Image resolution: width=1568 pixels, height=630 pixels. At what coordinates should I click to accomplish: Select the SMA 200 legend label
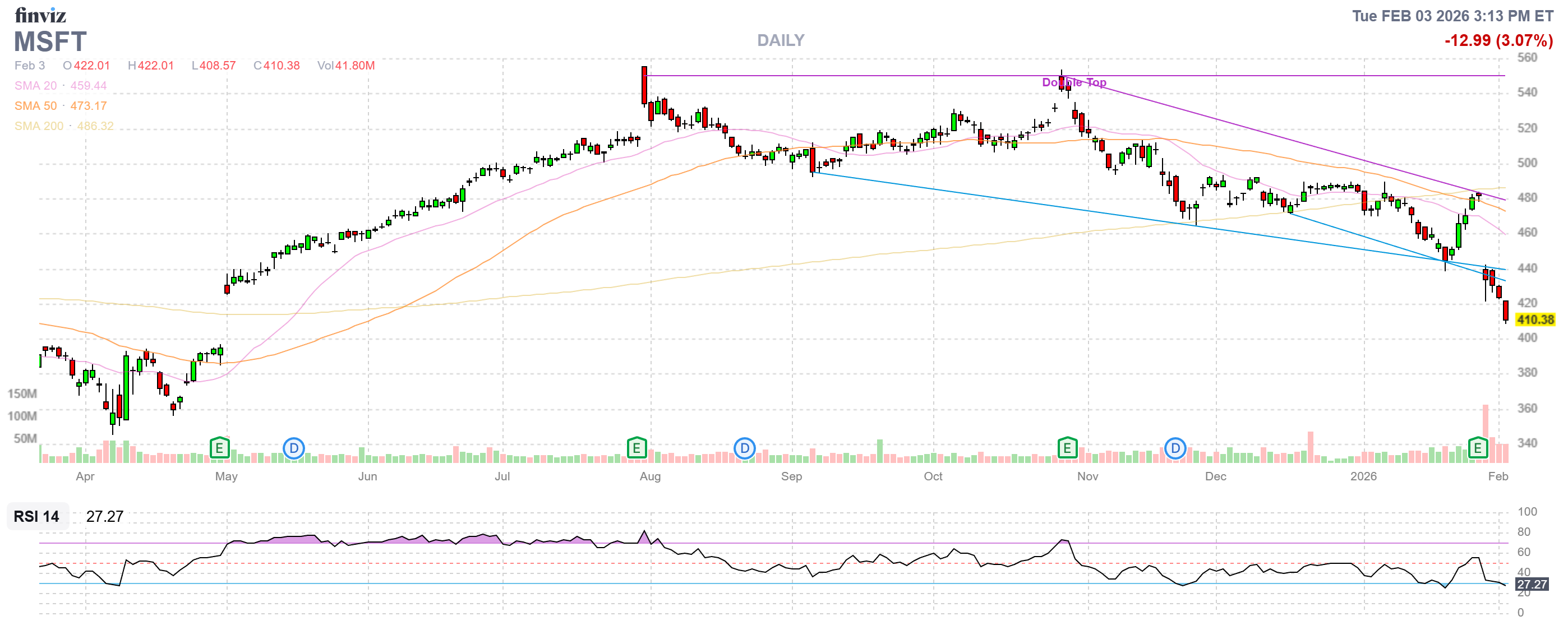click(x=38, y=126)
